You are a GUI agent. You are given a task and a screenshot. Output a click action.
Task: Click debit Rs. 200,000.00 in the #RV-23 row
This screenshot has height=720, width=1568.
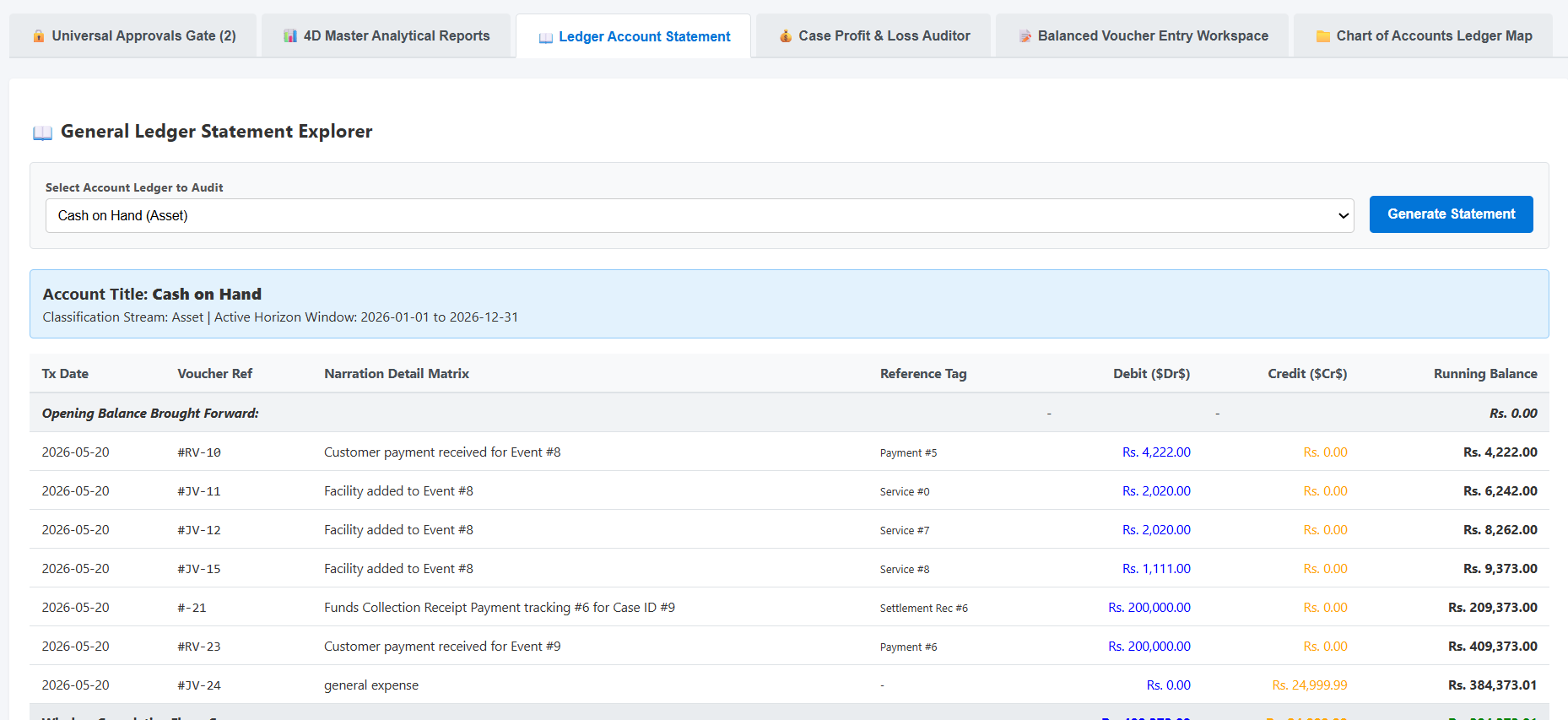[x=1149, y=647]
